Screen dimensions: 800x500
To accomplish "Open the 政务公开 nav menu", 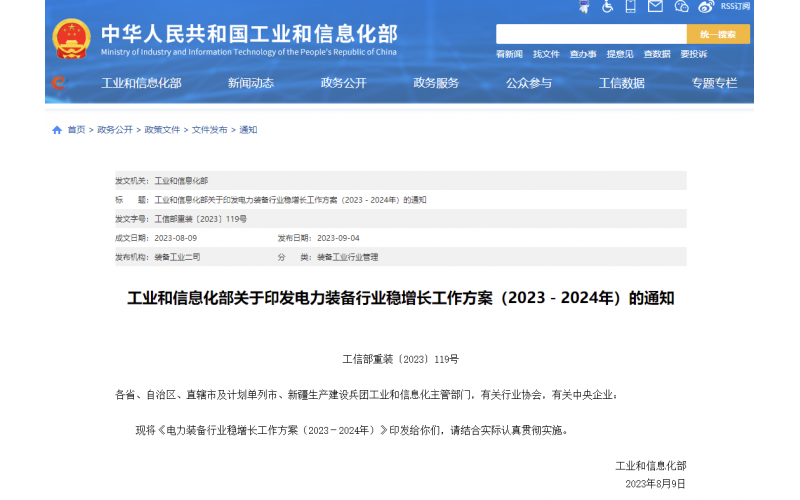I will click(x=343, y=83).
